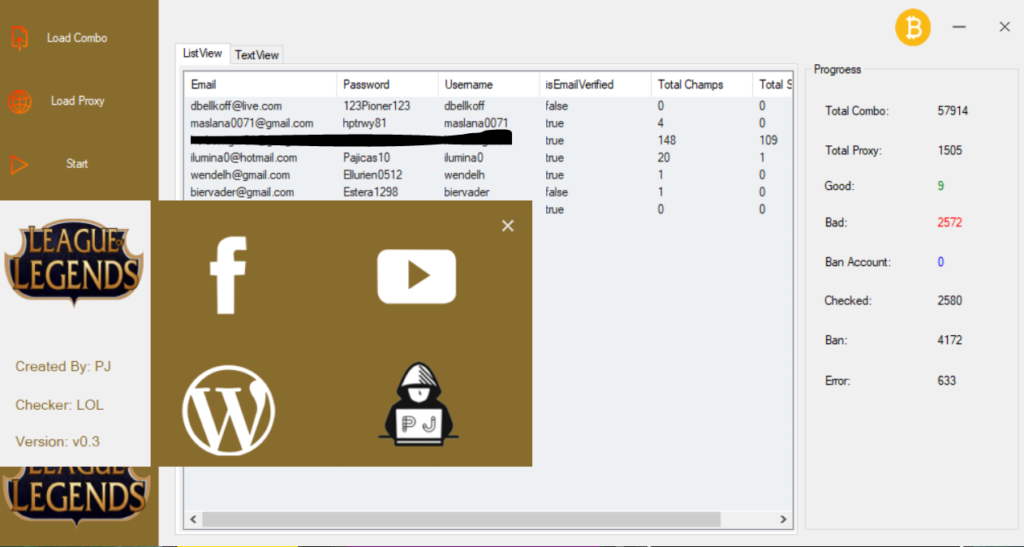Open the WordPress logo link
Image resolution: width=1024 pixels, height=547 pixels.
point(229,410)
